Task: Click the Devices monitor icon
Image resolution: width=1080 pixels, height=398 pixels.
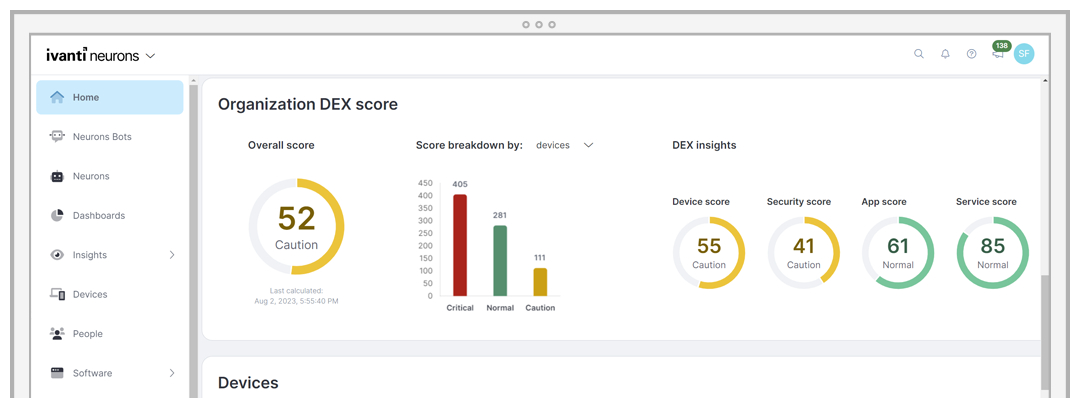Action: coord(57,294)
